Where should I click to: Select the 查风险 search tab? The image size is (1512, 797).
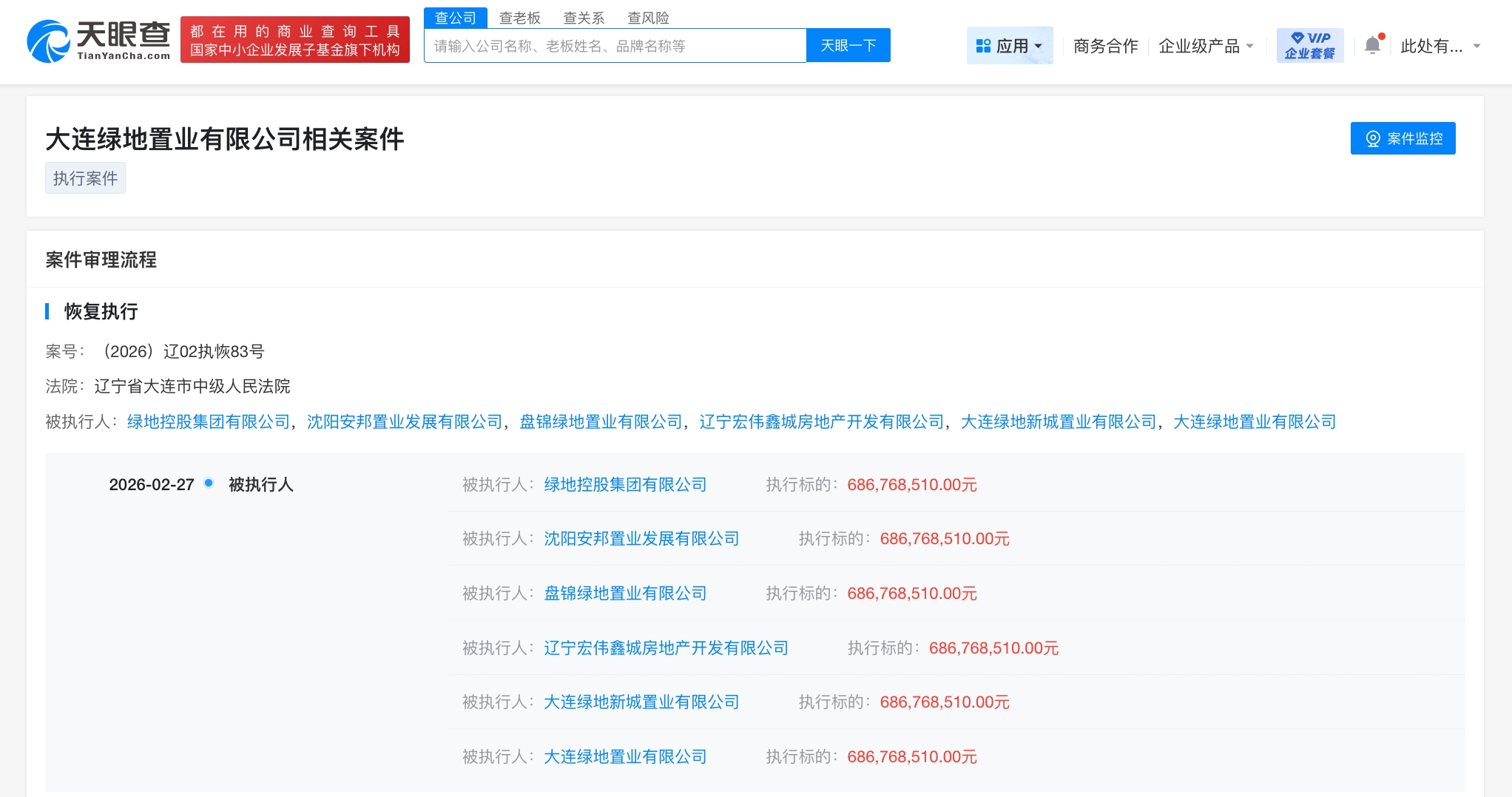click(x=648, y=18)
